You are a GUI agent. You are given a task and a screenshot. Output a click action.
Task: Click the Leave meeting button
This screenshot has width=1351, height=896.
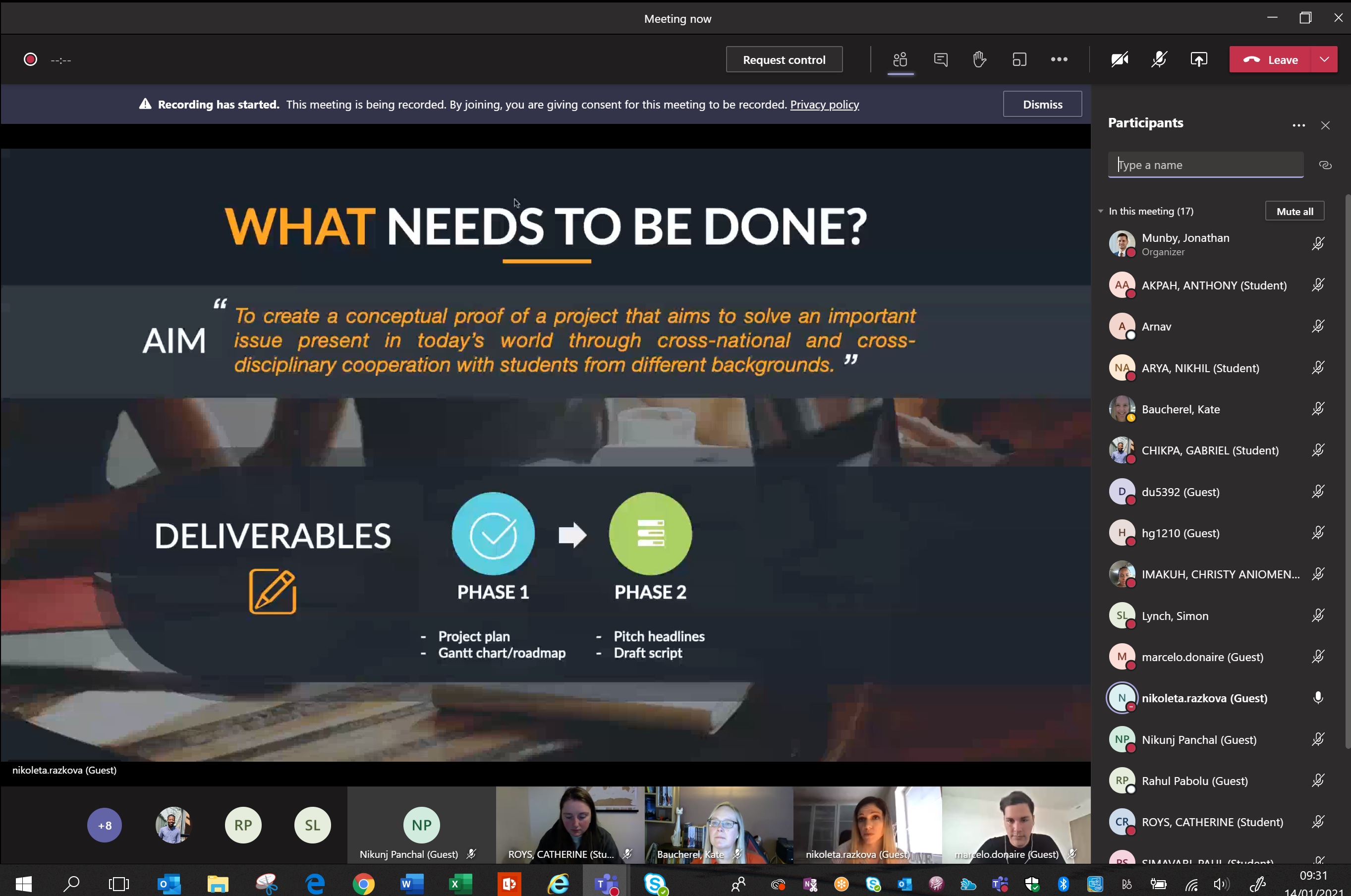point(1270,59)
